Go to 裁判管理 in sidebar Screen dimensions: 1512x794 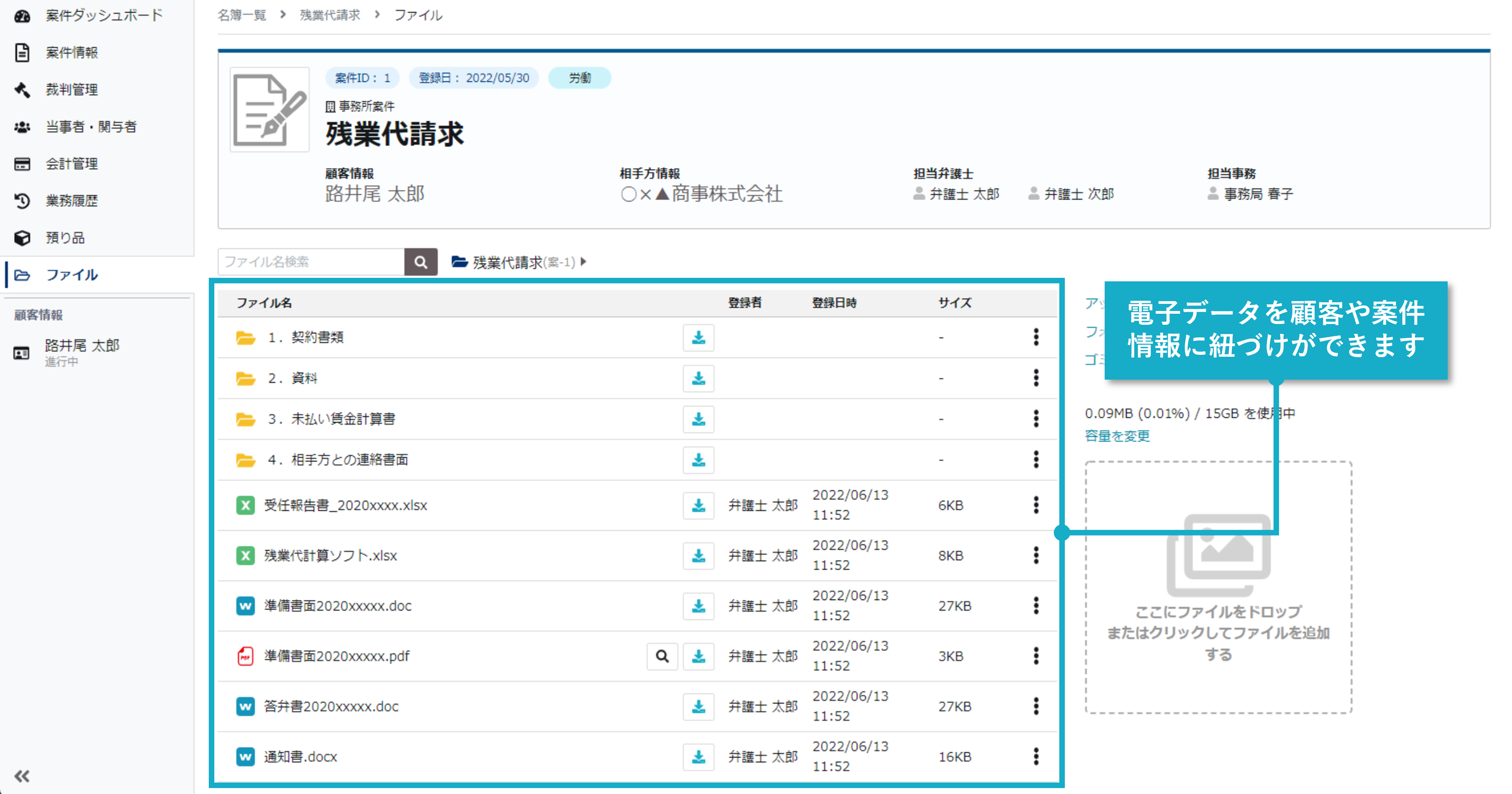tap(71, 89)
